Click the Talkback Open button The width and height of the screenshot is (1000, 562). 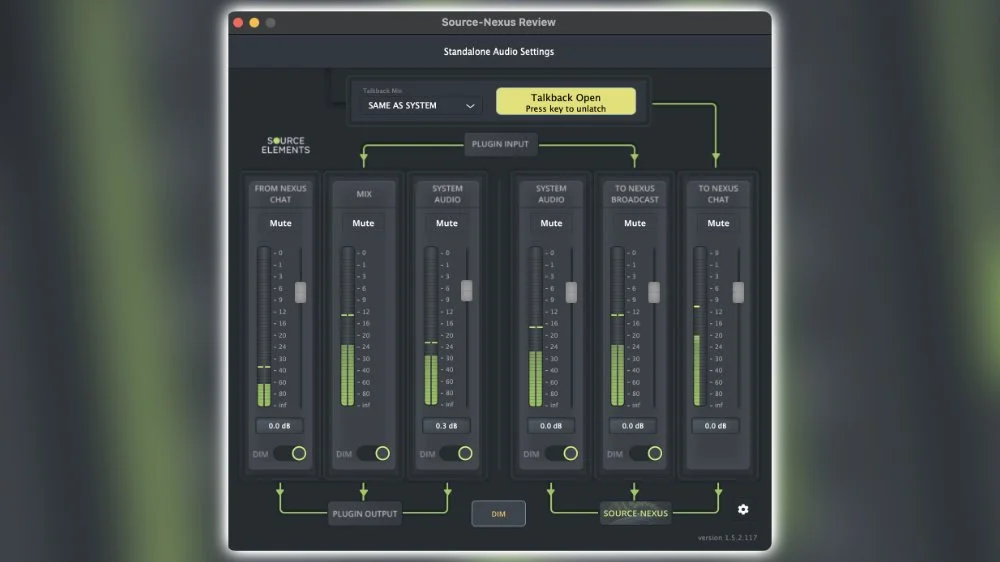point(566,101)
